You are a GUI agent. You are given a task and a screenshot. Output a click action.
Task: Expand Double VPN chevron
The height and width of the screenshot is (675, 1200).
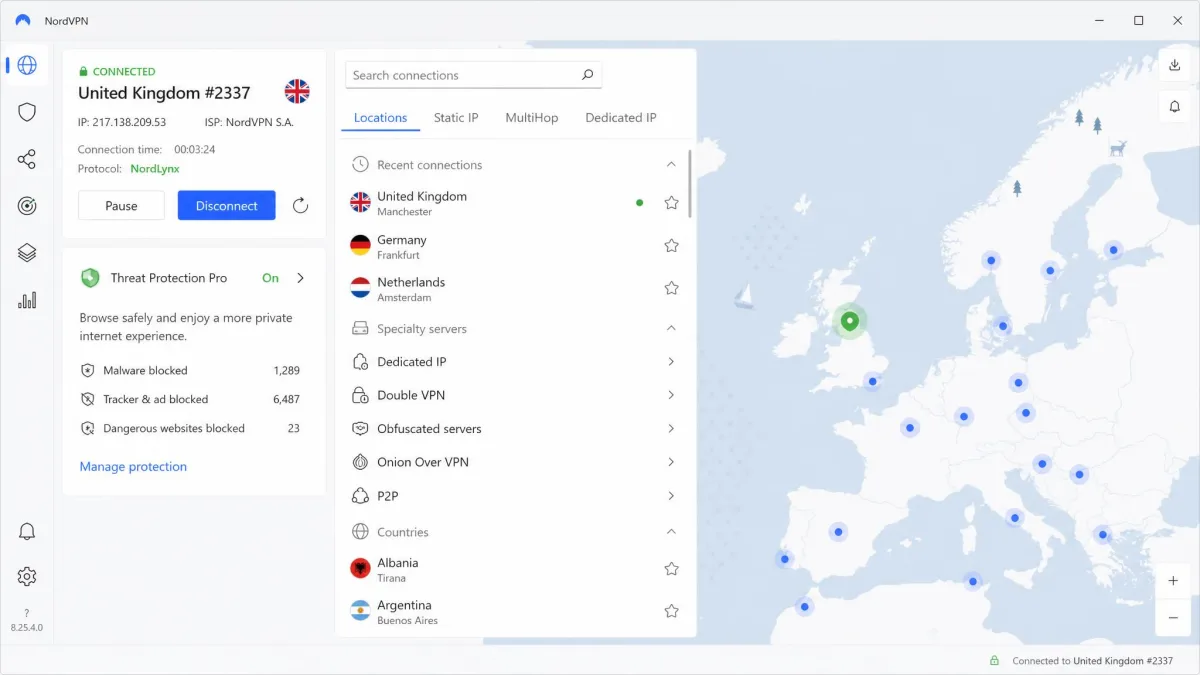coord(671,395)
